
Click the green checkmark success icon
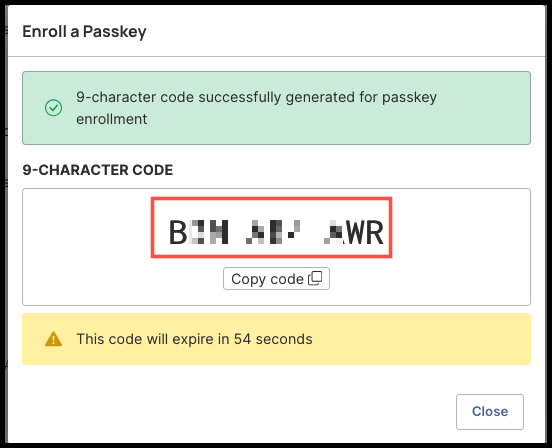54,108
